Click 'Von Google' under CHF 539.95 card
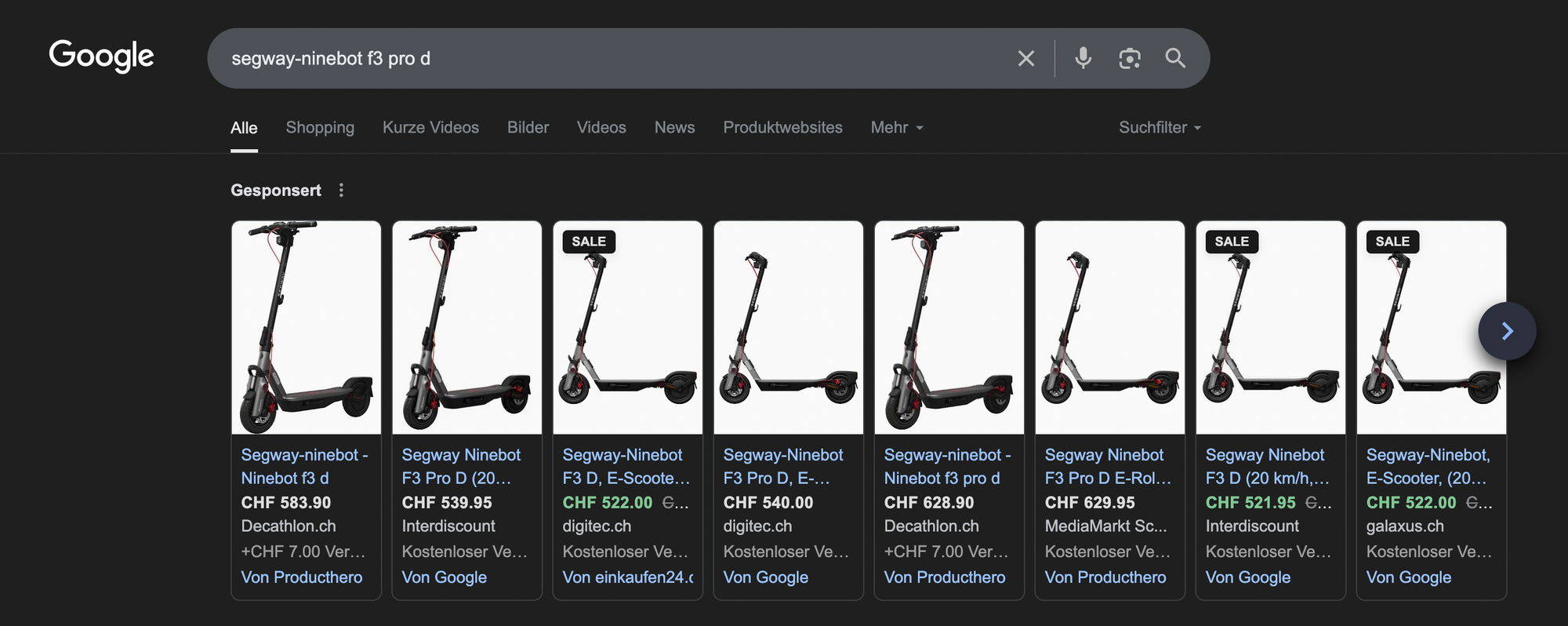The height and width of the screenshot is (626, 1568). pyautogui.click(x=445, y=577)
